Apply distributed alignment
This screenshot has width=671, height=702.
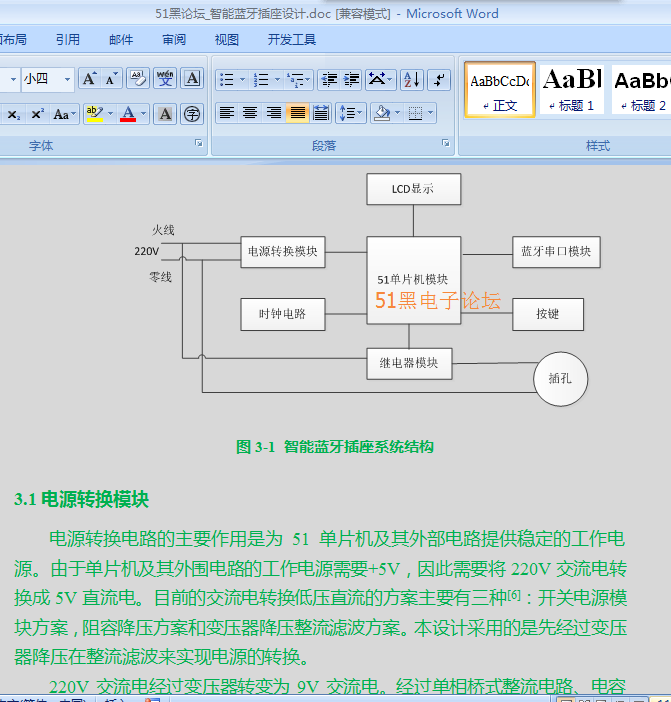321,113
